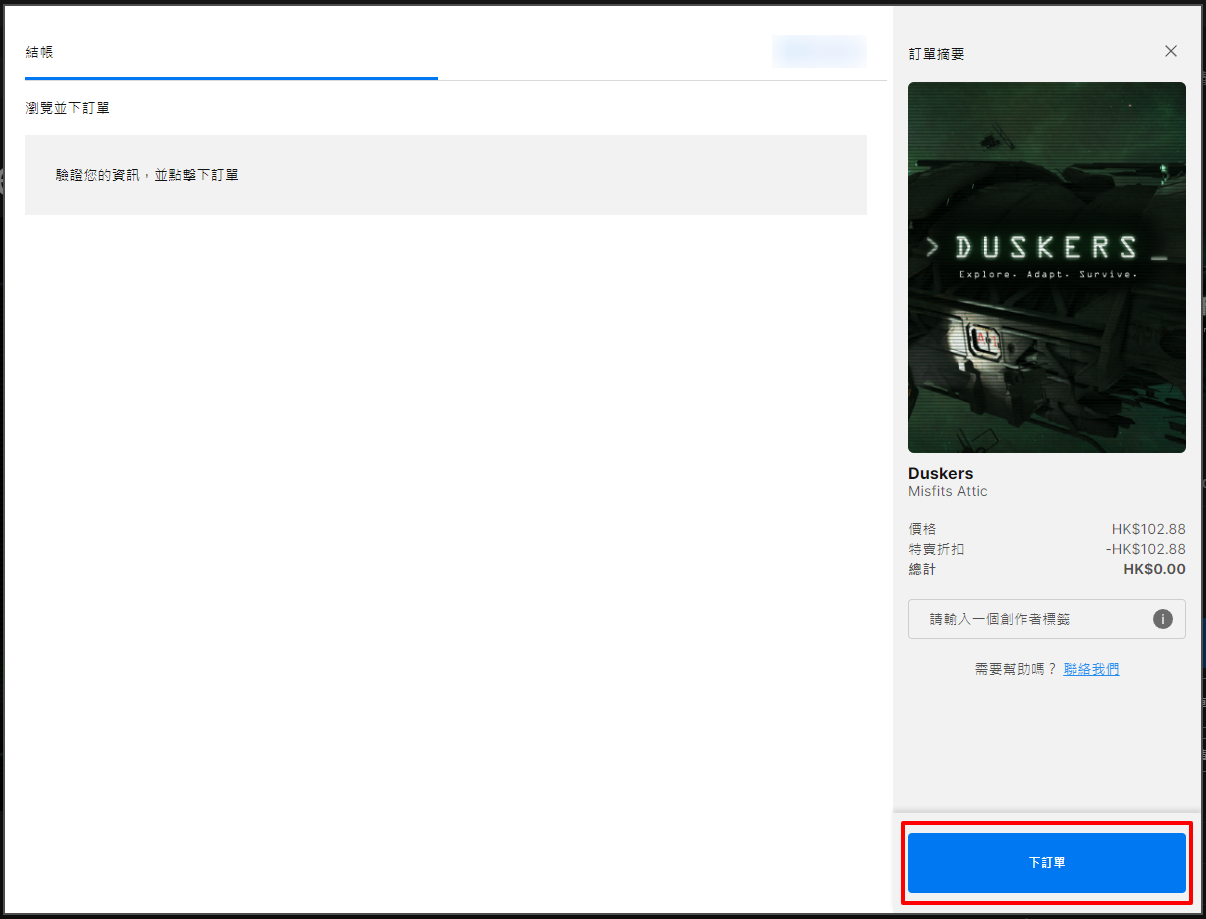This screenshot has height=919, width=1206.
Task: Click the 瀏覽並下訂單 heading
Action: [67, 107]
